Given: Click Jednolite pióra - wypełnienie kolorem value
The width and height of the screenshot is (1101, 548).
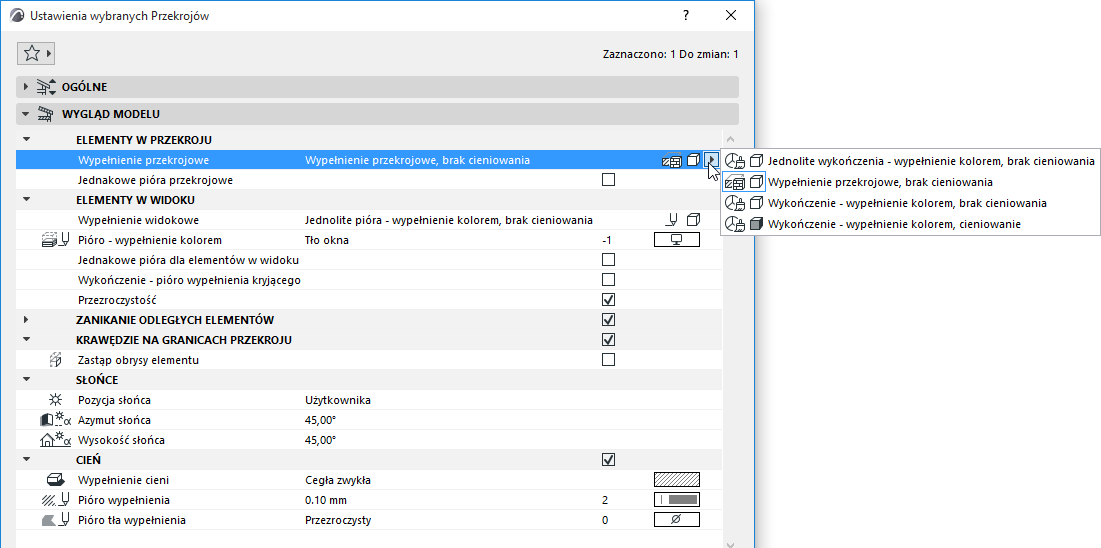Looking at the screenshot, I should tap(448, 220).
